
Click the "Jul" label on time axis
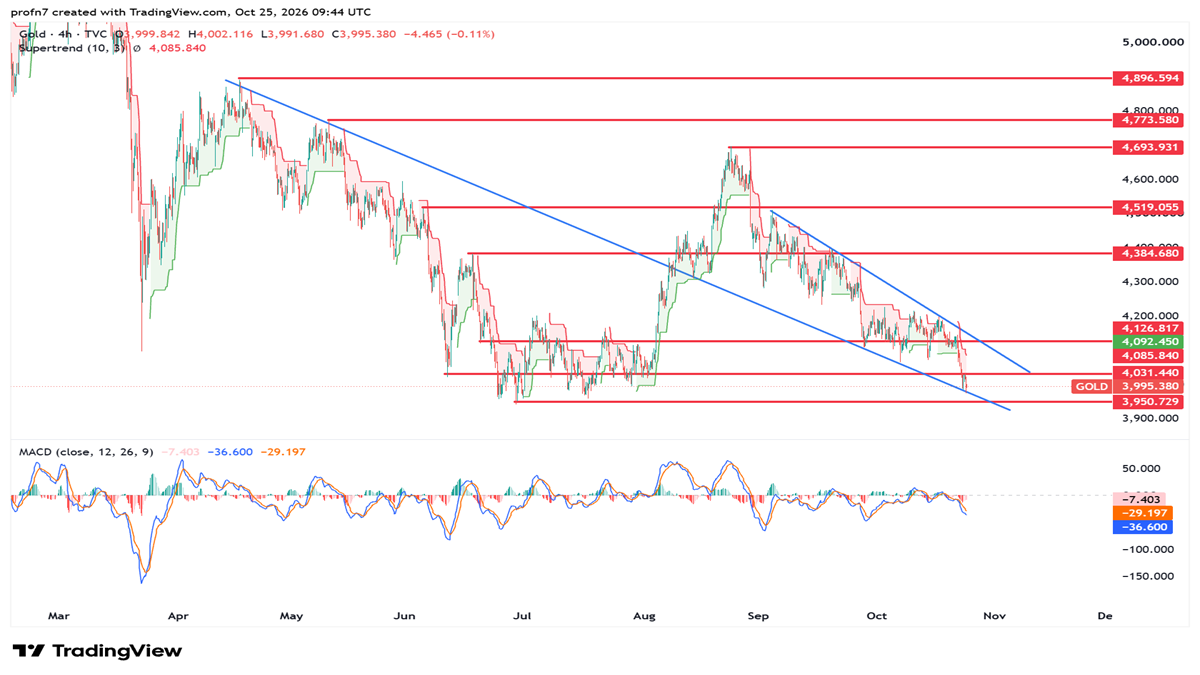pos(521,616)
